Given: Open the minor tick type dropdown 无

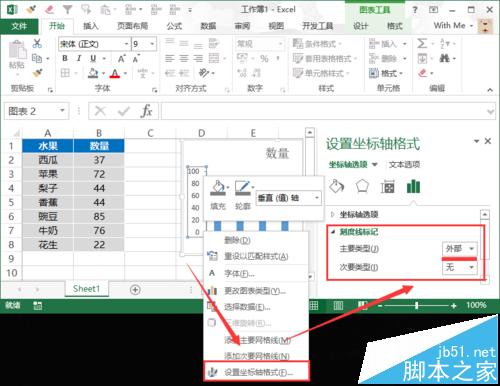Looking at the screenshot, I should (x=471, y=267).
